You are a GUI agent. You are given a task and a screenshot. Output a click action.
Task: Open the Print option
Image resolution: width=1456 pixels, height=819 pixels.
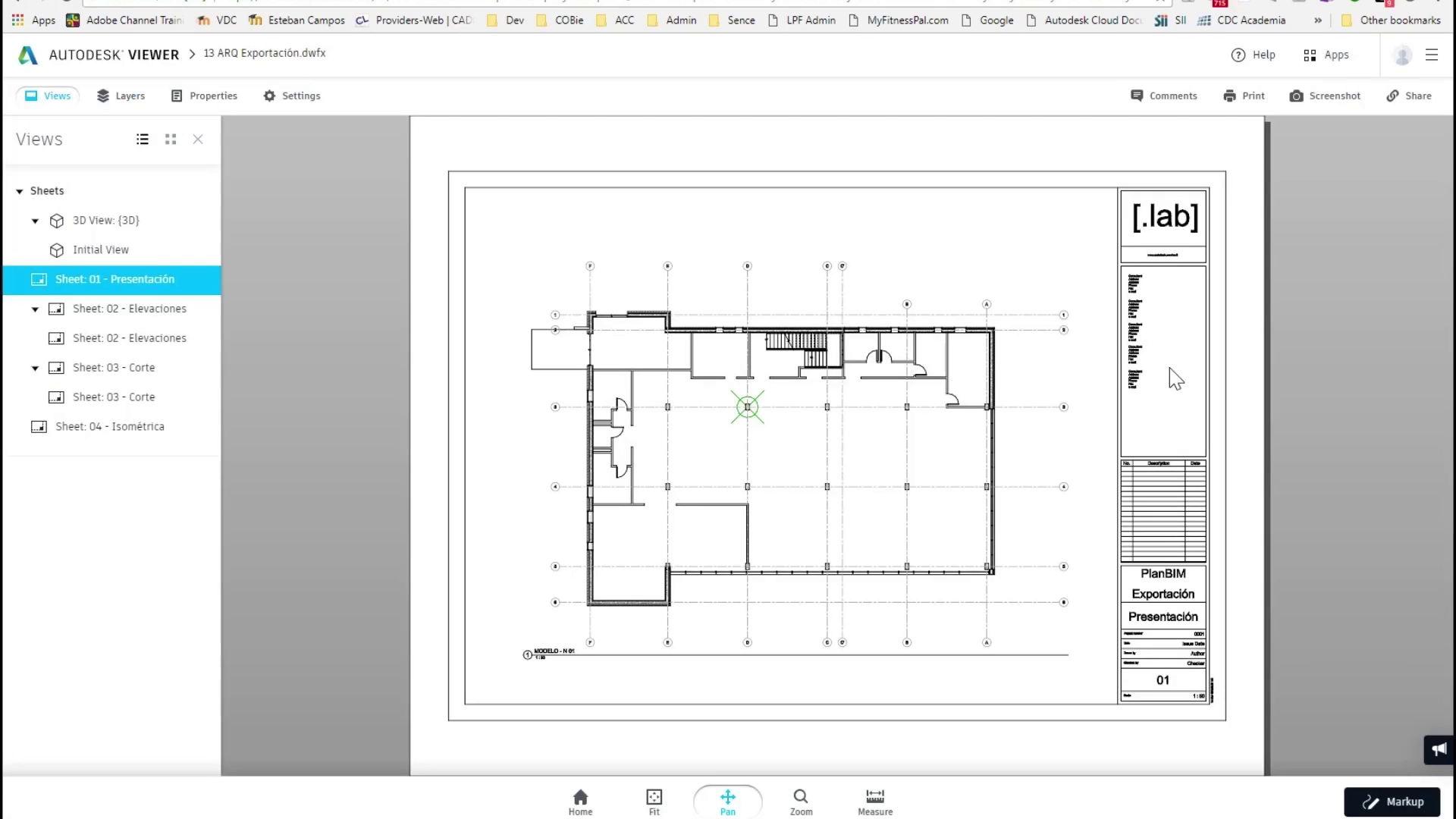[x=1244, y=96]
